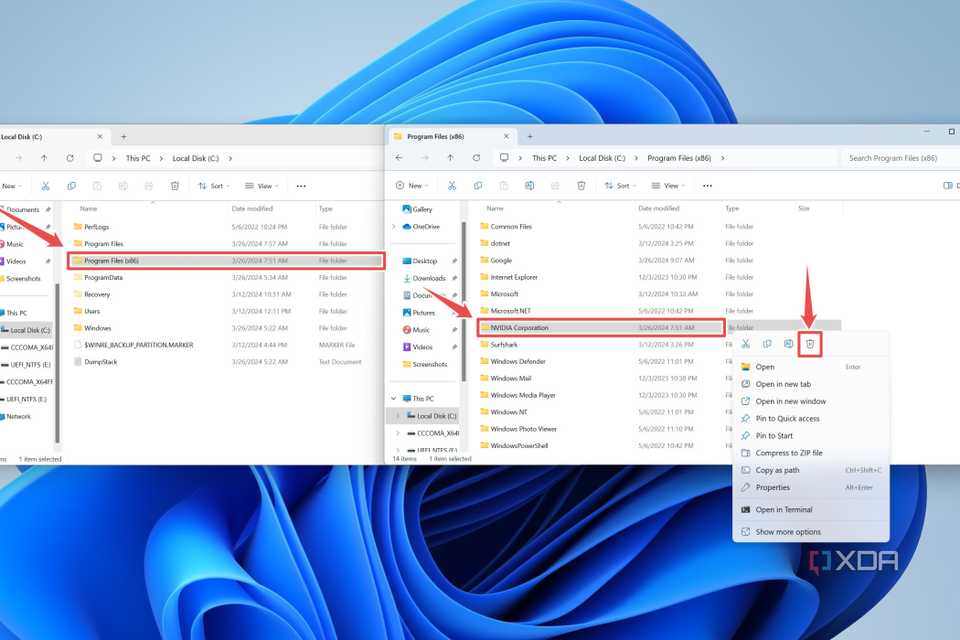The height and width of the screenshot is (640, 960).
Task: Click Rename icon in the context menu
Action: (789, 344)
